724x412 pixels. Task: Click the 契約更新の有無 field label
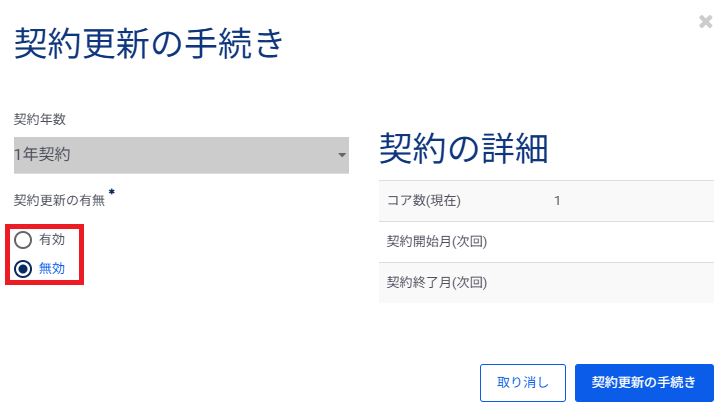click(59, 199)
